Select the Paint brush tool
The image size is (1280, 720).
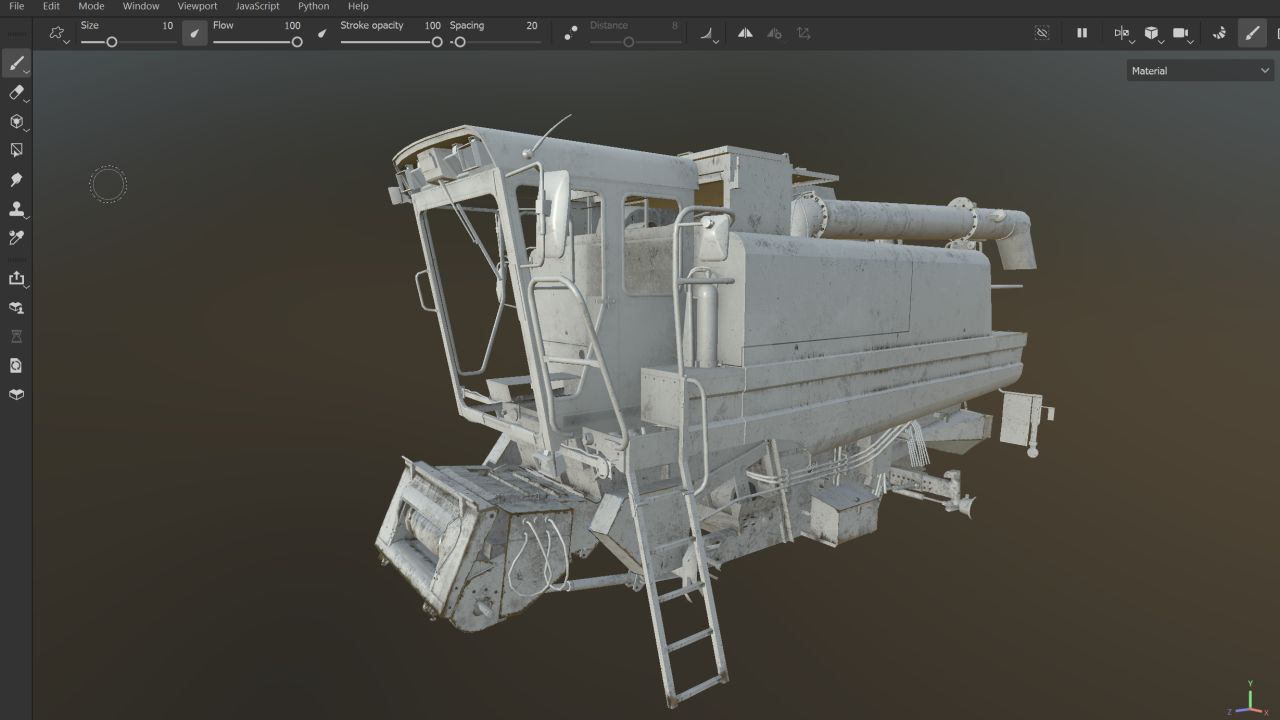point(16,64)
